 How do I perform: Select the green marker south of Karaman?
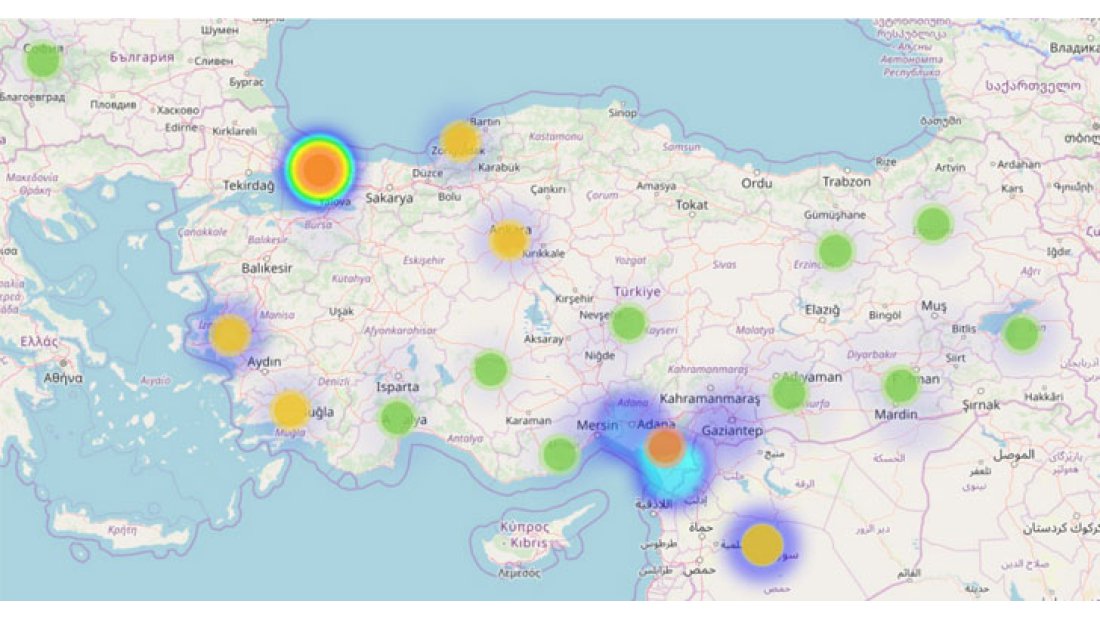click(x=559, y=454)
